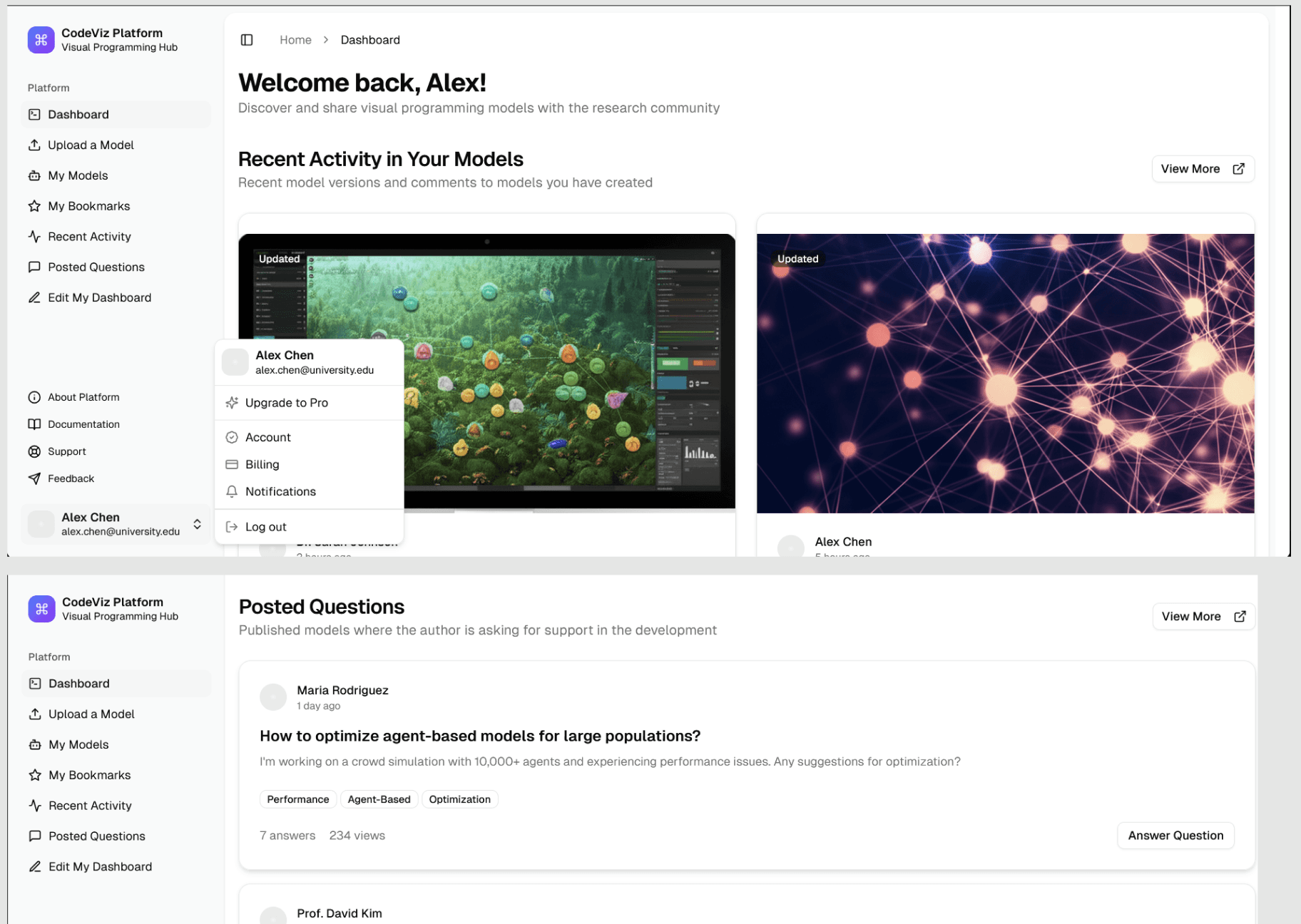
Task: Click the Support lifebuoy icon
Action: [34, 451]
